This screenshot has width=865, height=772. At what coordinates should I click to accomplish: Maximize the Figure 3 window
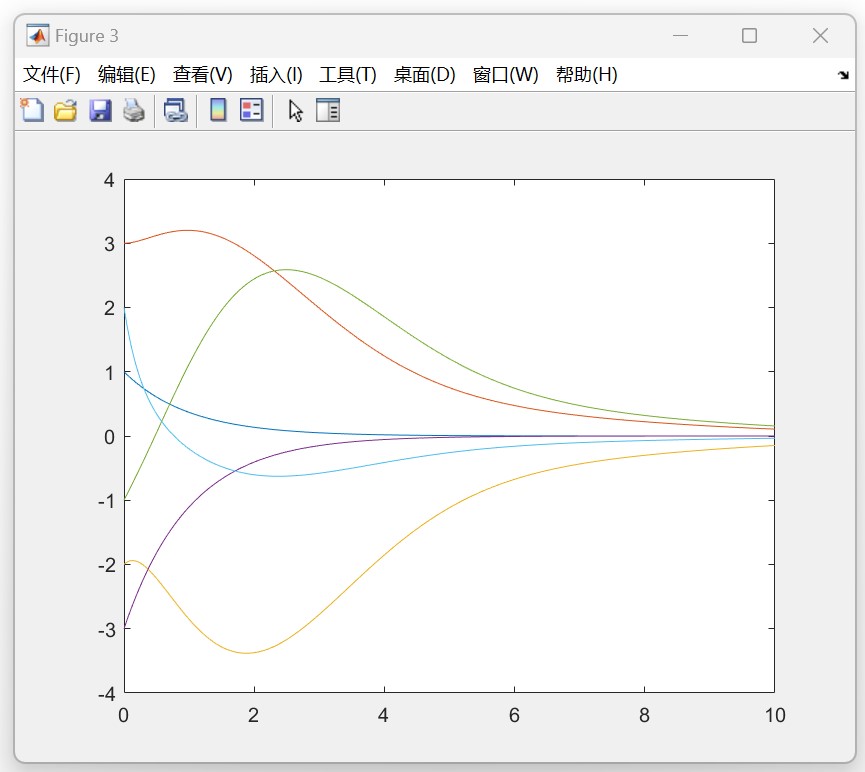tap(749, 36)
